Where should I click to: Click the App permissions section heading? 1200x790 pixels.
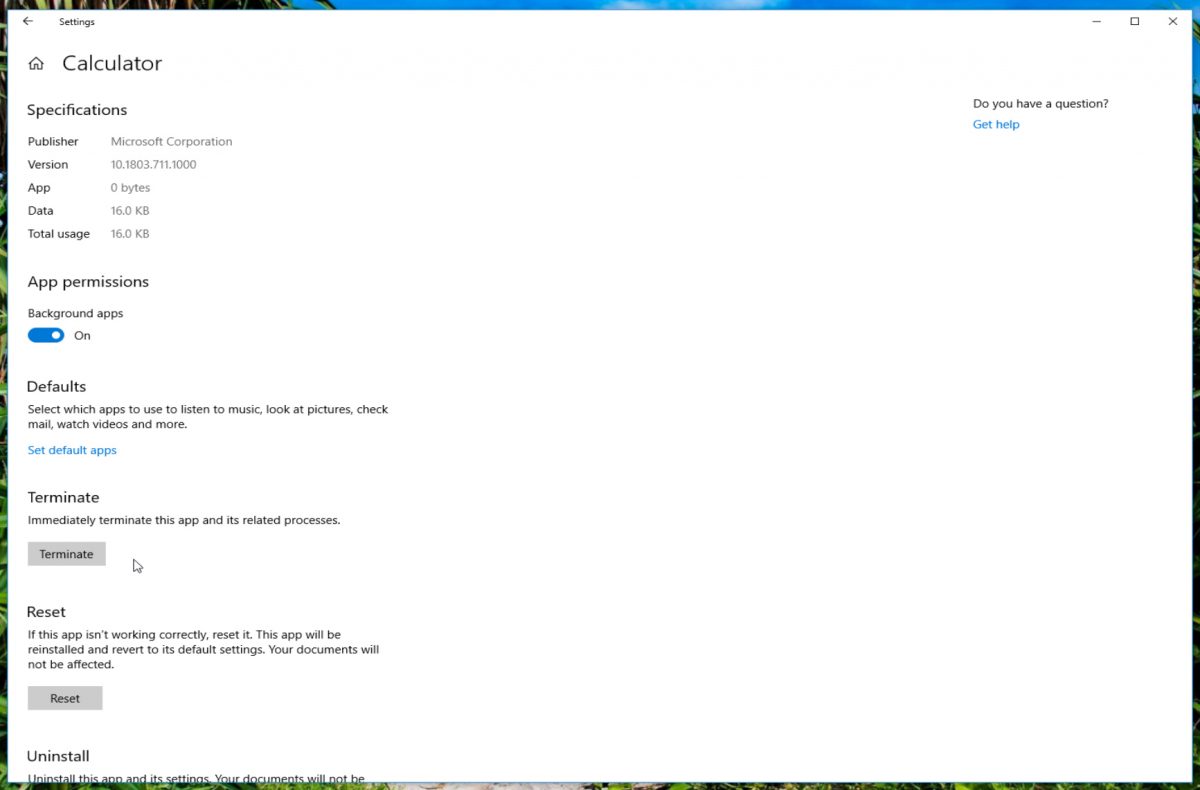(x=88, y=281)
